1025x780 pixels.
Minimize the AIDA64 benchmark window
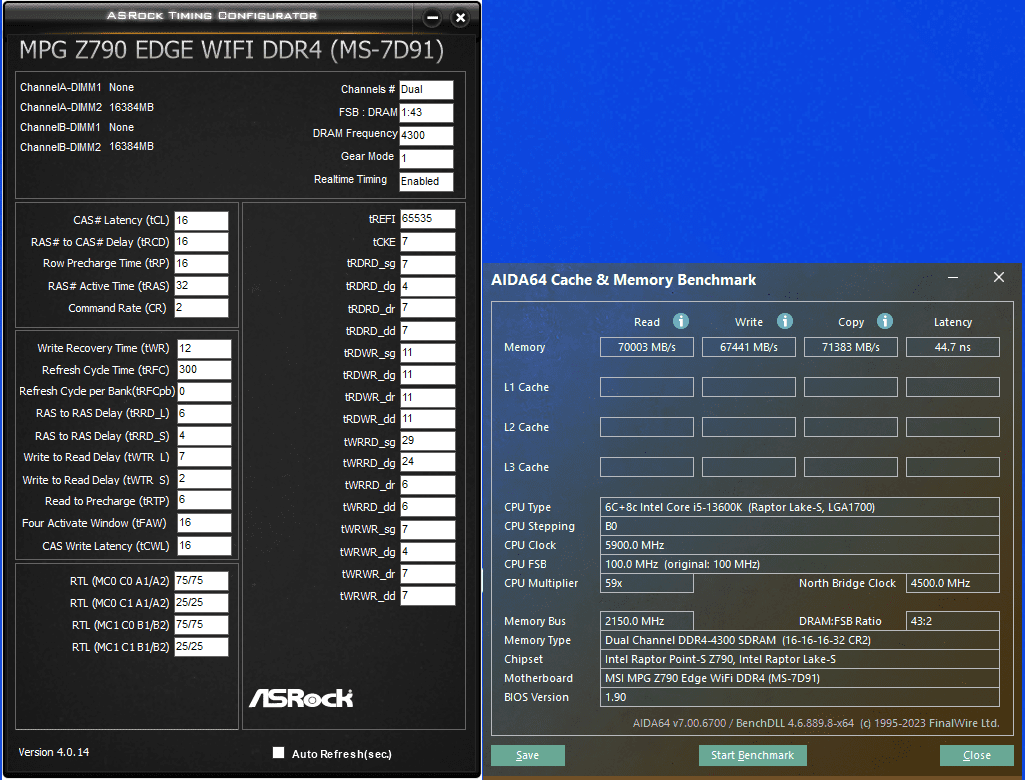point(953,277)
